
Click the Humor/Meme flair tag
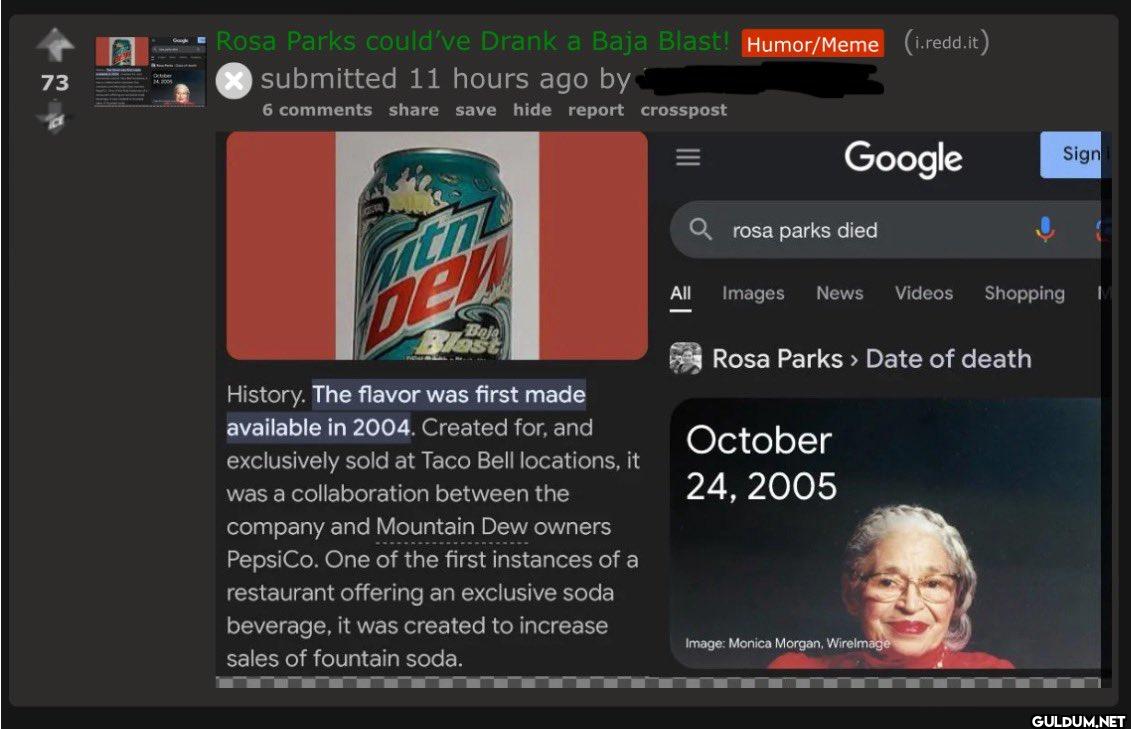[x=812, y=44]
